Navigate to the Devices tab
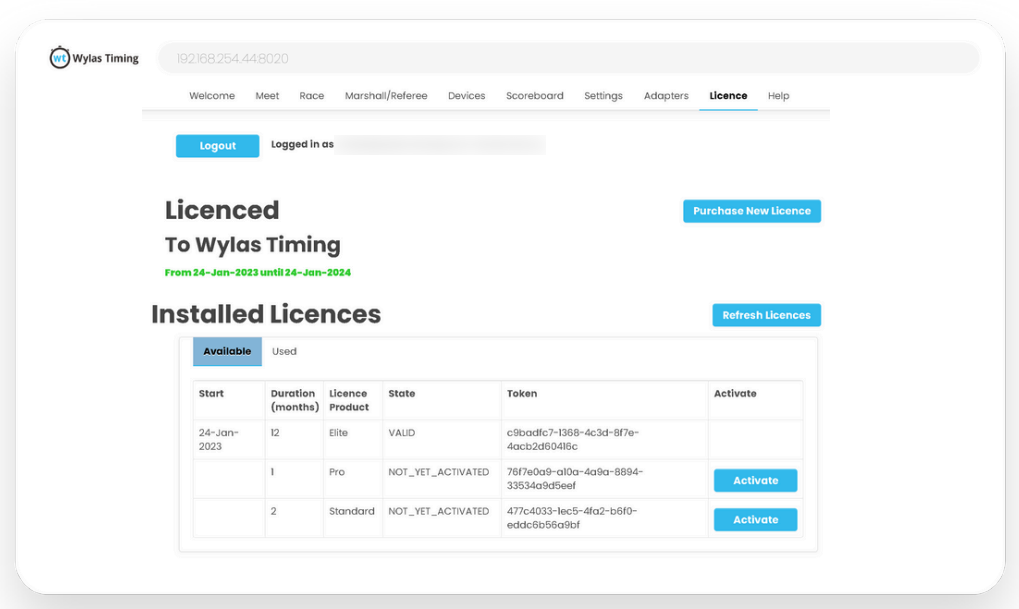1019x609 pixels. tap(466, 95)
